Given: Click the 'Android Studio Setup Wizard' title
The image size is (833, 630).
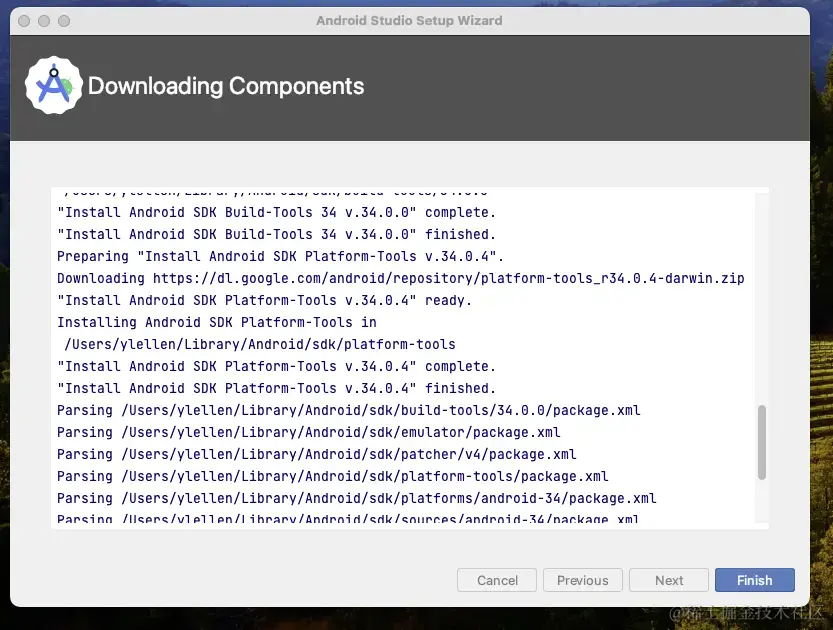Looking at the screenshot, I should pos(409,21).
